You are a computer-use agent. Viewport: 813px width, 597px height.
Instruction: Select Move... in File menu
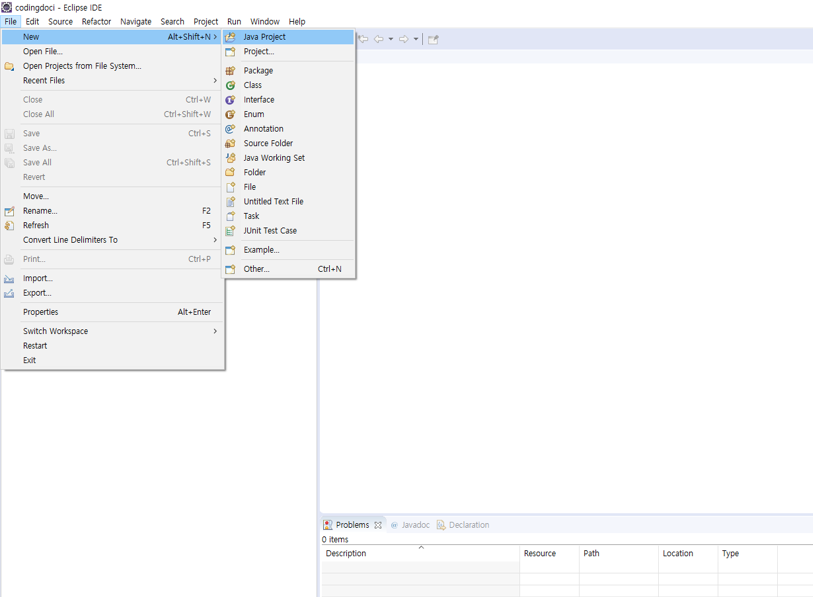point(113,196)
